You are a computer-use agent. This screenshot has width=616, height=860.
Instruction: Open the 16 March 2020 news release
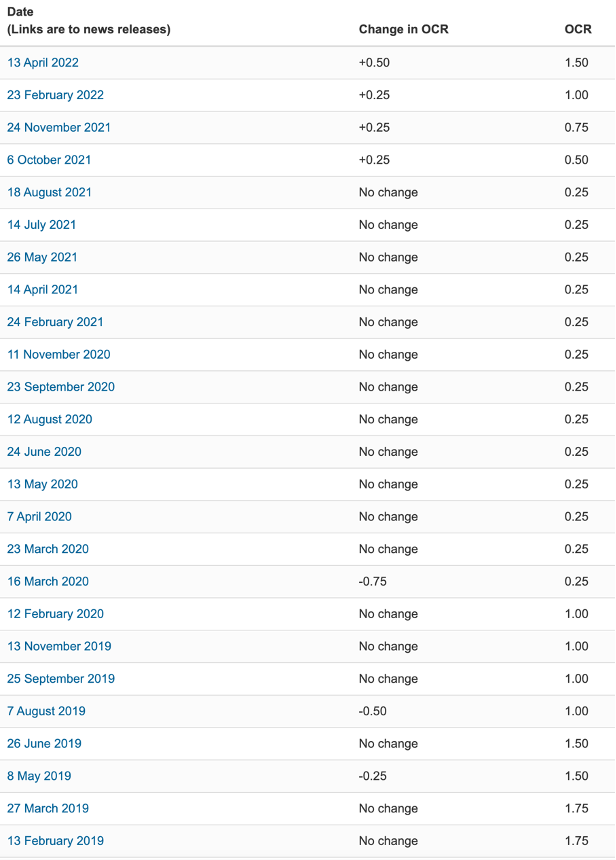[48, 581]
